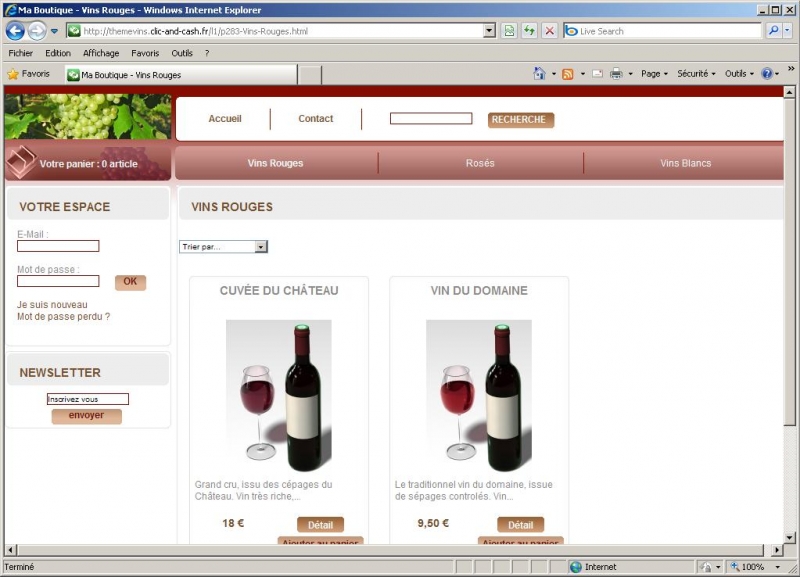This screenshot has width=800, height=577.
Task: Expand the Print options dropdown arrow
Action: [x=631, y=74]
